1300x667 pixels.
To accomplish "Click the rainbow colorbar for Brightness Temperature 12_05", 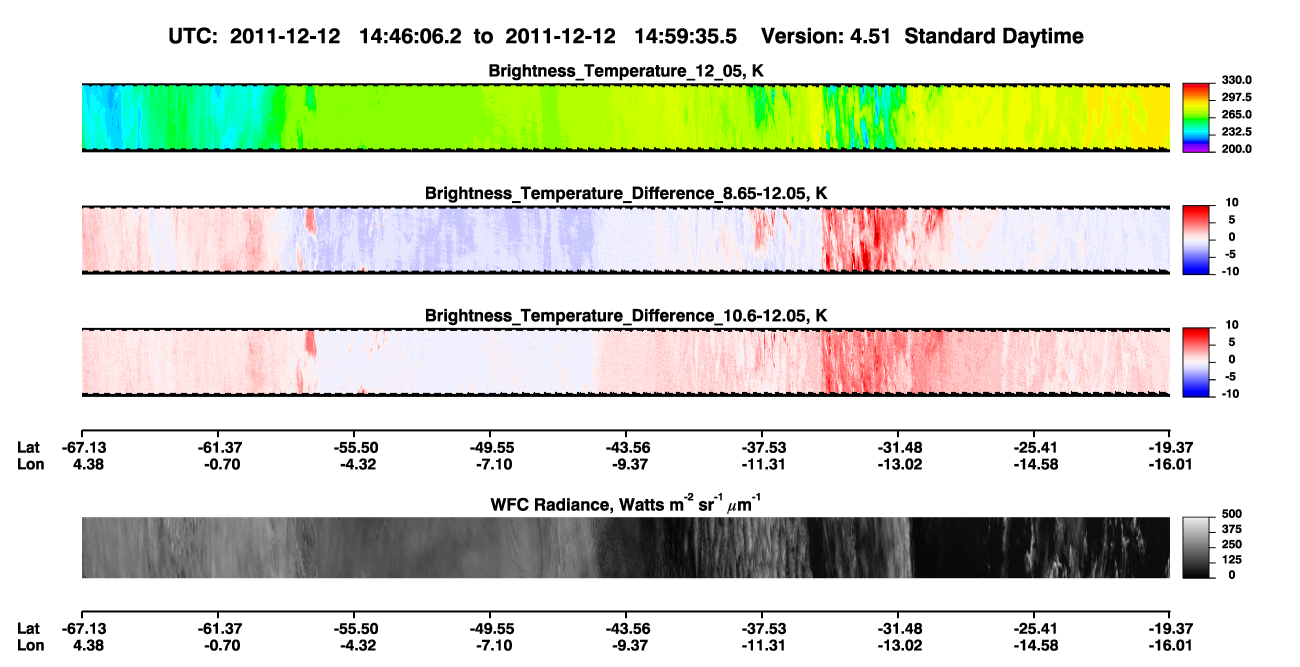I will pyautogui.click(x=1197, y=117).
